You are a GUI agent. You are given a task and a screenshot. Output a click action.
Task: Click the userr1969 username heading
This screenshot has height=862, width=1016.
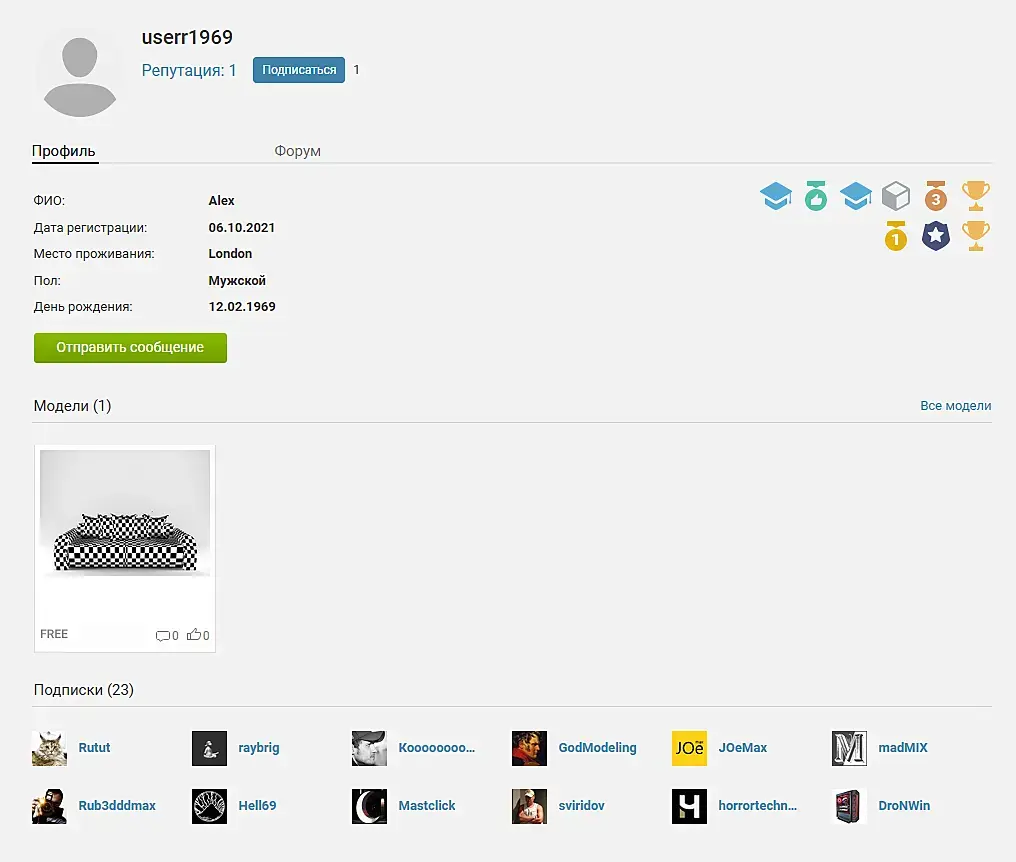(187, 38)
